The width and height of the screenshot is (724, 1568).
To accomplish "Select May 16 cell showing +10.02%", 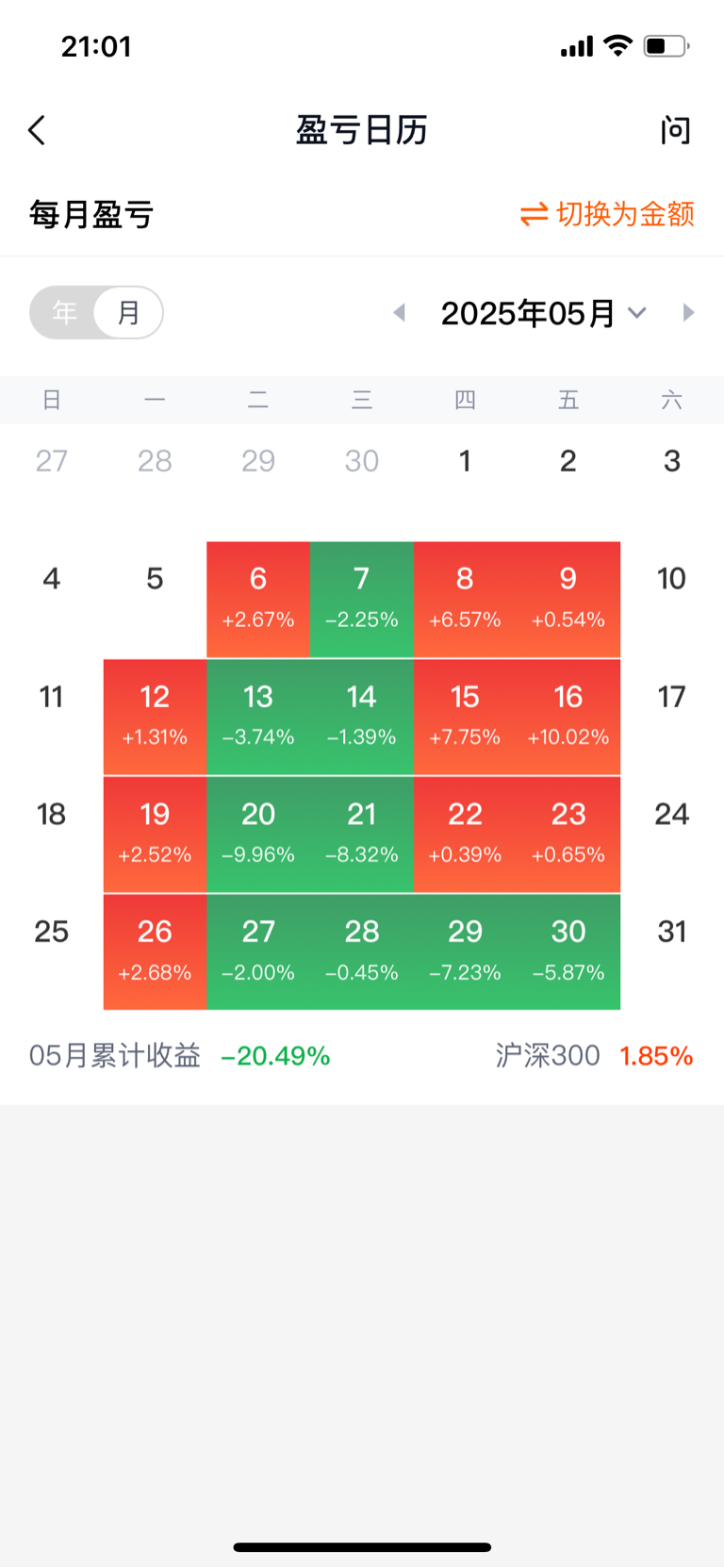I will click(568, 717).
